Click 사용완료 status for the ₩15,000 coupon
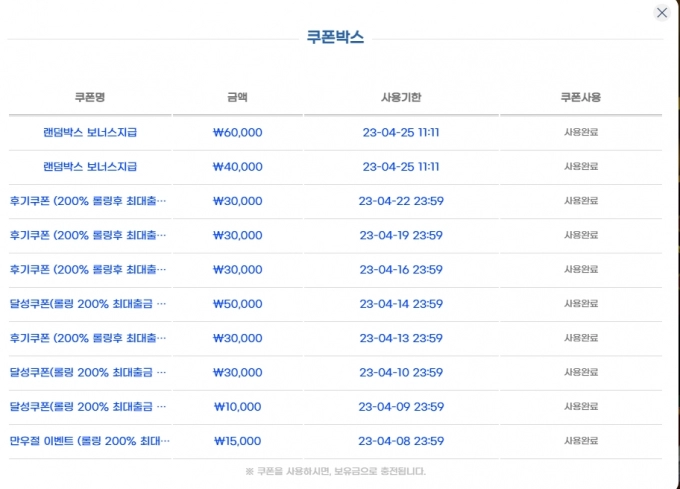This screenshot has height=489, width=680. pyautogui.click(x=581, y=441)
